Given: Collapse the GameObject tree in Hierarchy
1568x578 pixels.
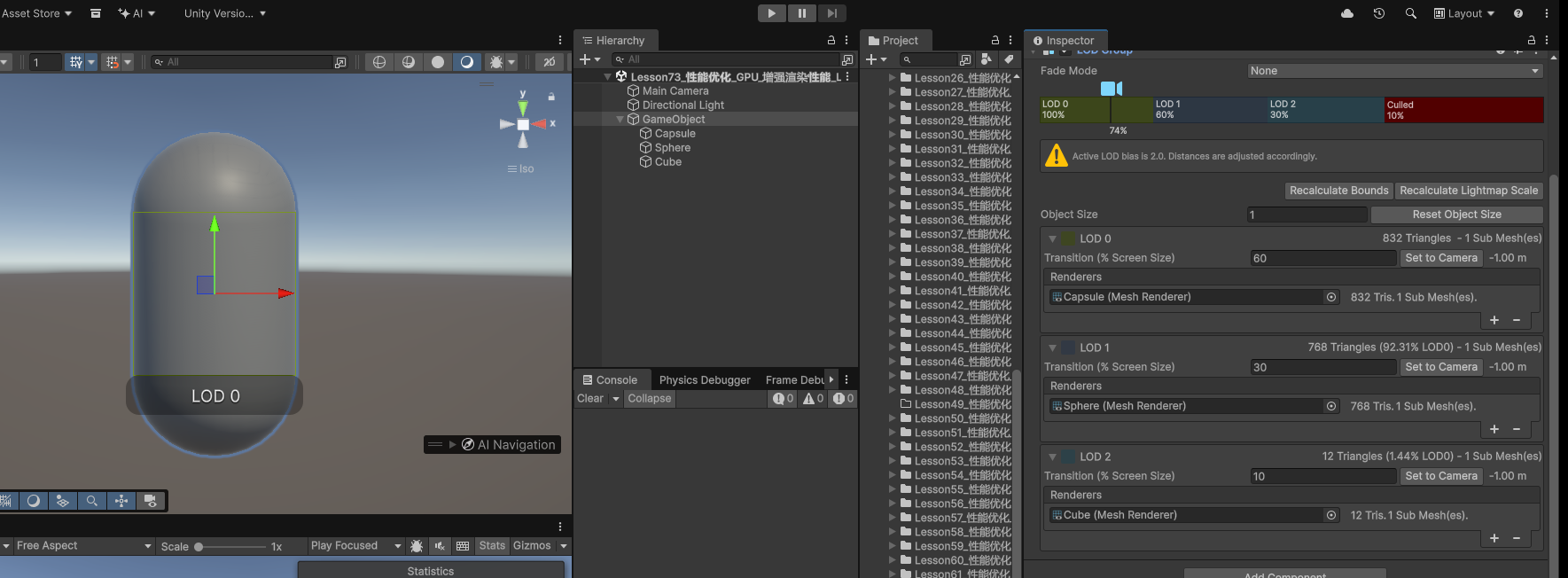Looking at the screenshot, I should click(620, 120).
